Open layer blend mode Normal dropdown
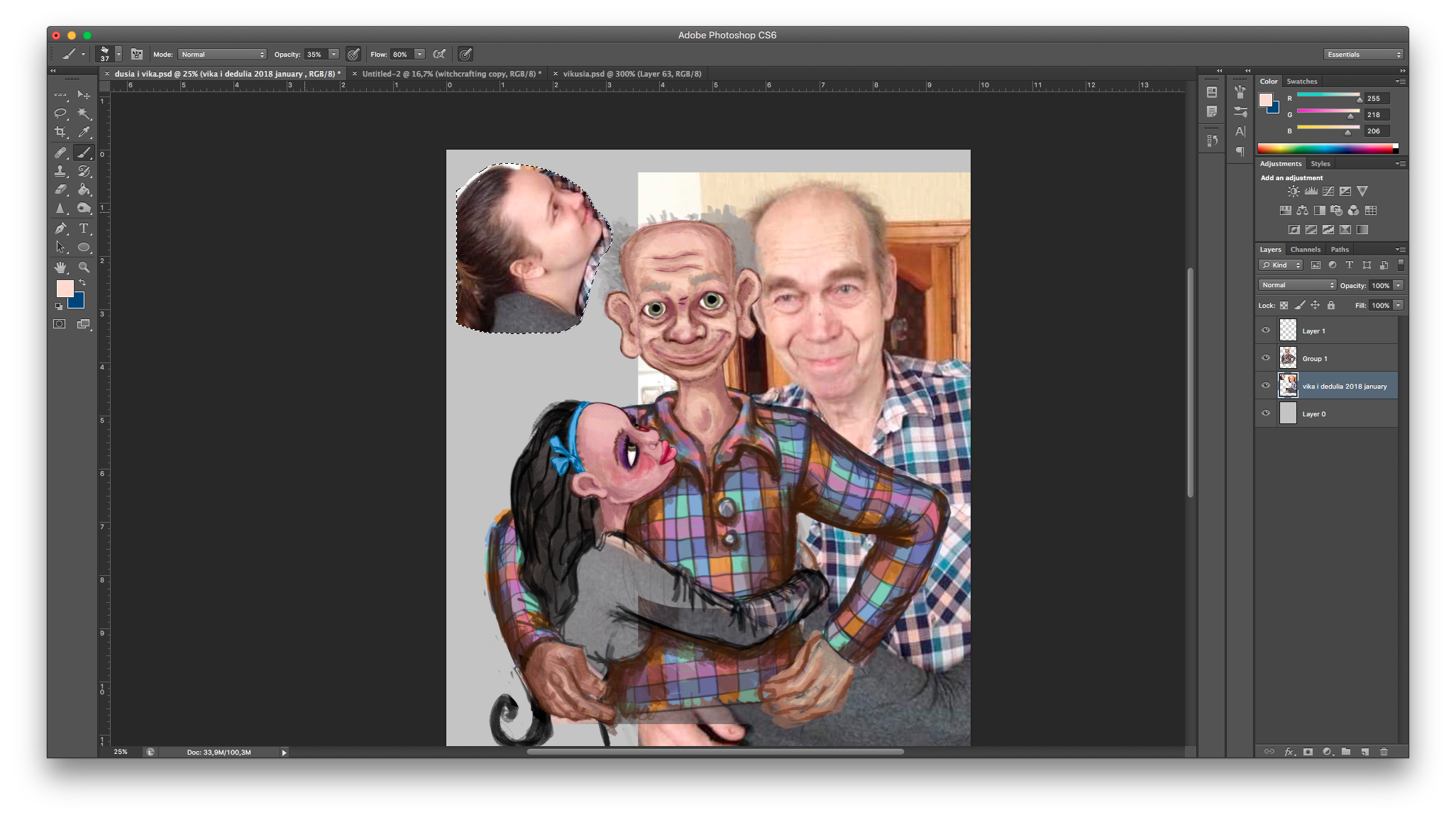This screenshot has height=822, width=1456. coord(1298,285)
